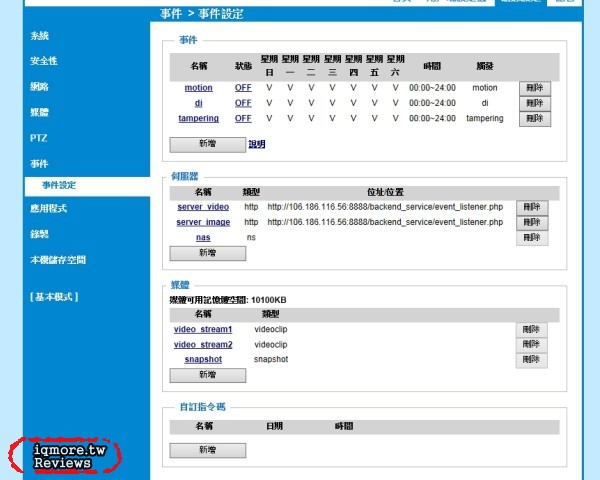
Task: Delete the nas server entry
Action: click(x=532, y=238)
